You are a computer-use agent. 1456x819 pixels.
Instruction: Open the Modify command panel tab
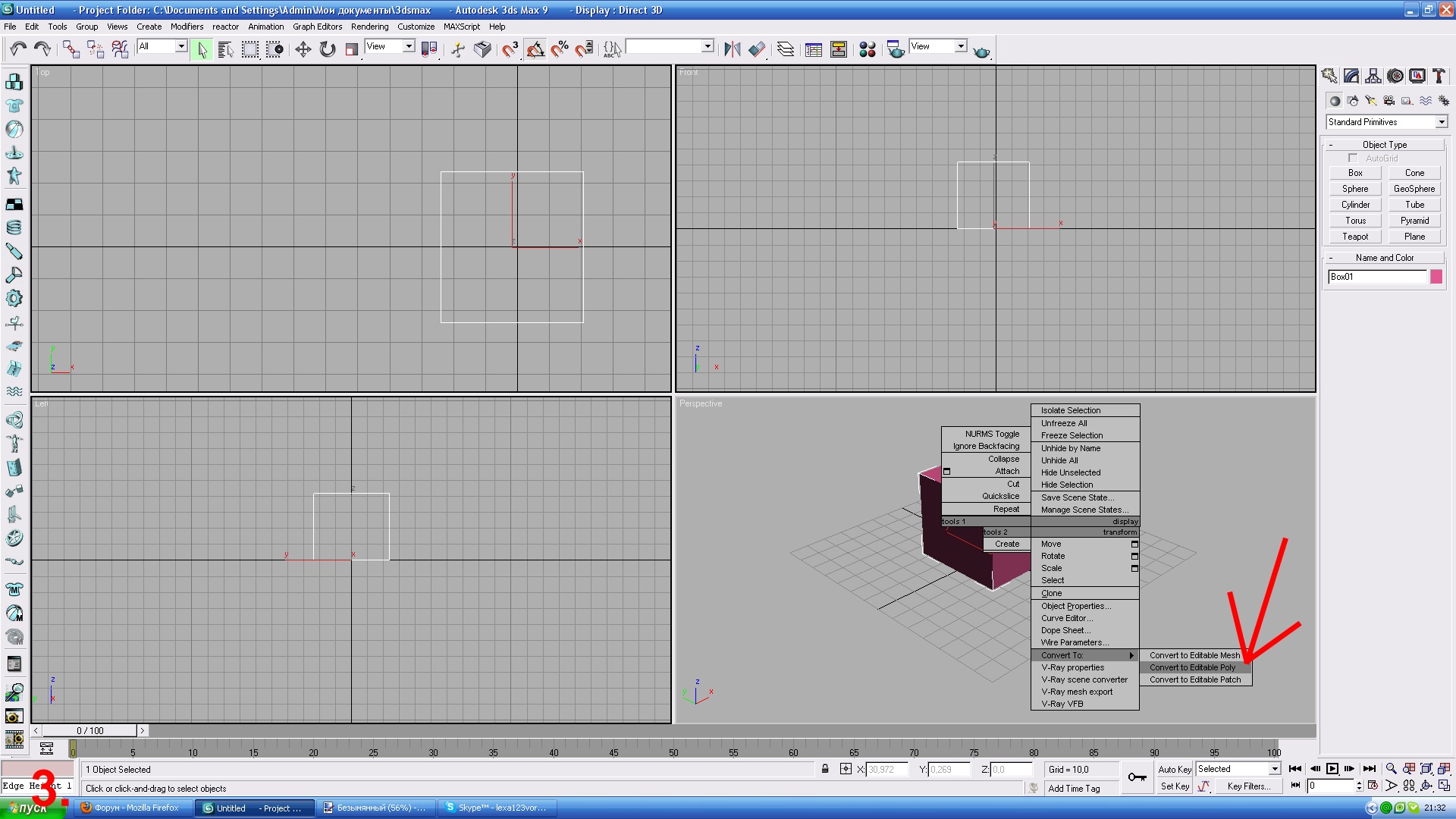(x=1351, y=76)
